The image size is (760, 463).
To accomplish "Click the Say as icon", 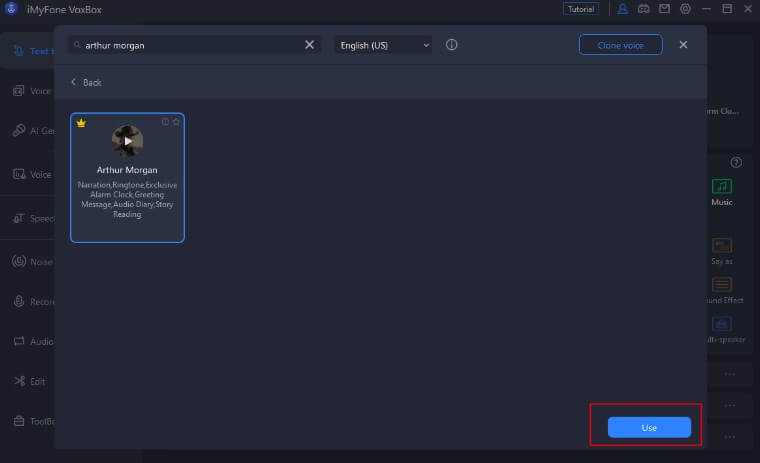I will 722,245.
